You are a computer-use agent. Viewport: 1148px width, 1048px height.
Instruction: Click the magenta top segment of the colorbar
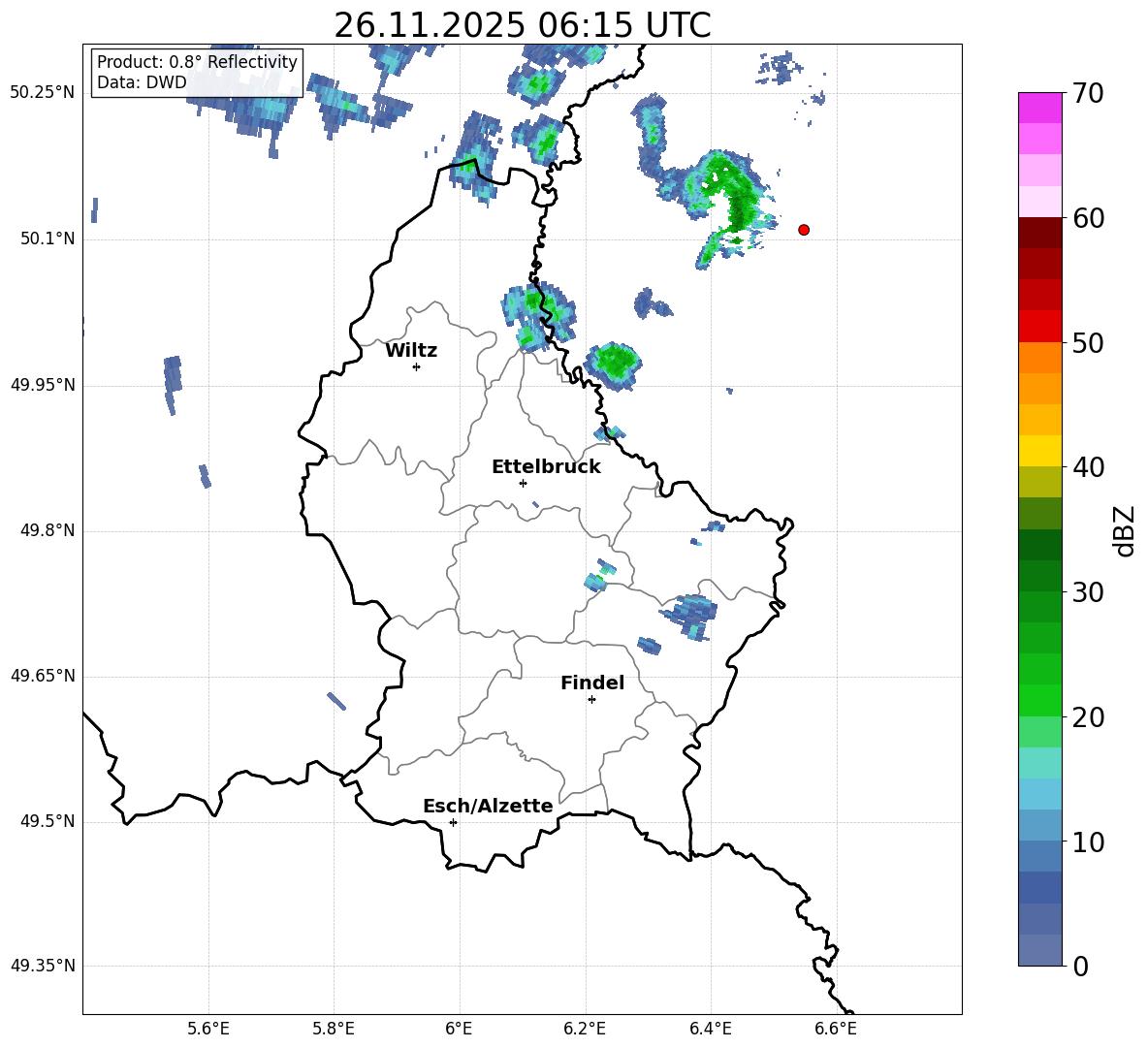coord(1040,108)
